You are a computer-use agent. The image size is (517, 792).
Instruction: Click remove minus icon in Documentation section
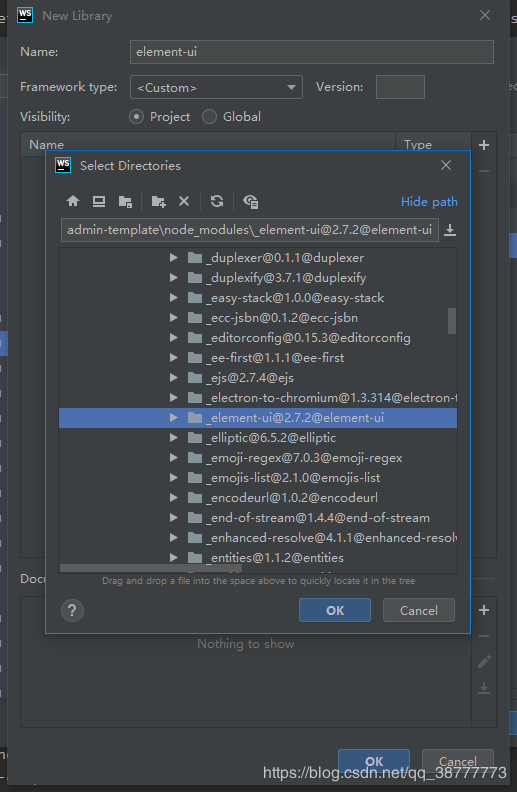coord(484,636)
